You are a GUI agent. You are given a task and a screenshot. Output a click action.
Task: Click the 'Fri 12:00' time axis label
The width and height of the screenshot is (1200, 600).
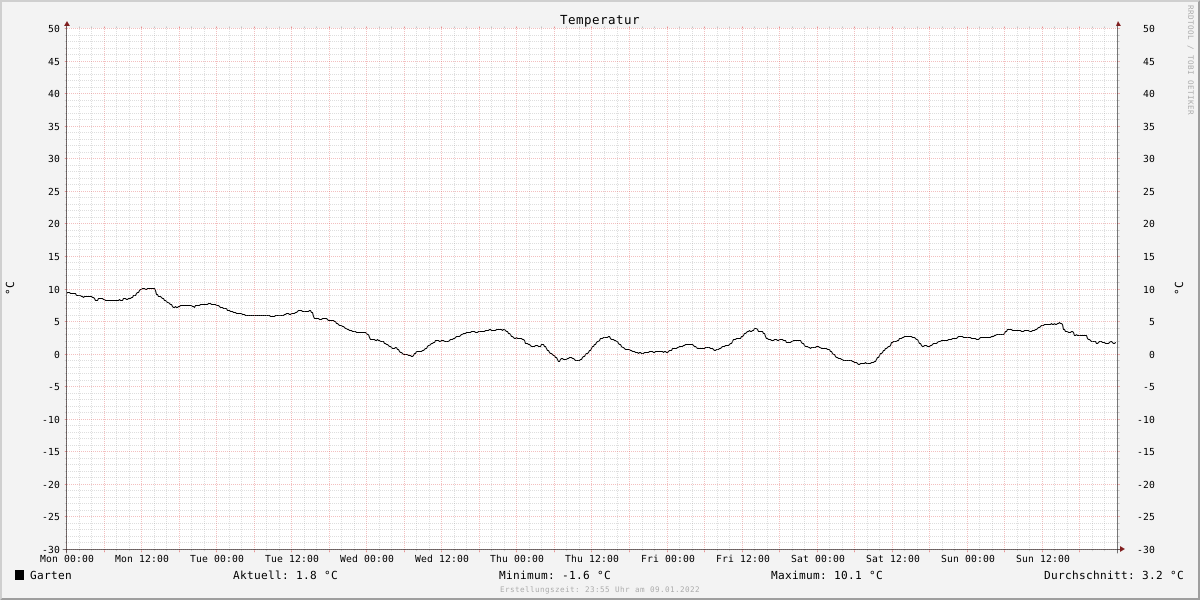[743, 559]
